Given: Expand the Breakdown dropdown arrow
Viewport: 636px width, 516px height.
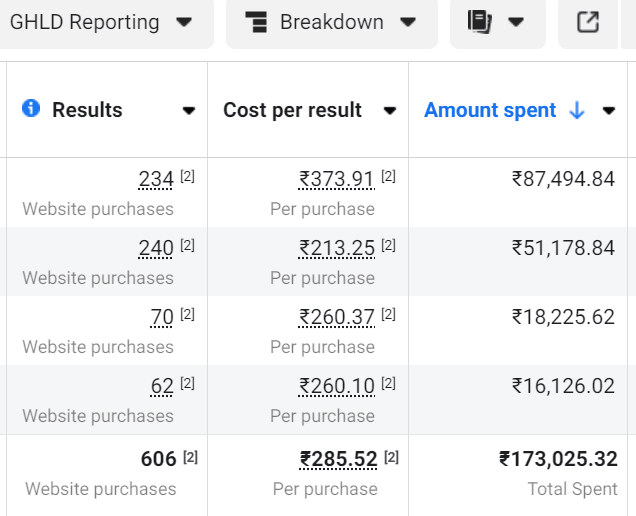Looking at the screenshot, I should 408,22.
